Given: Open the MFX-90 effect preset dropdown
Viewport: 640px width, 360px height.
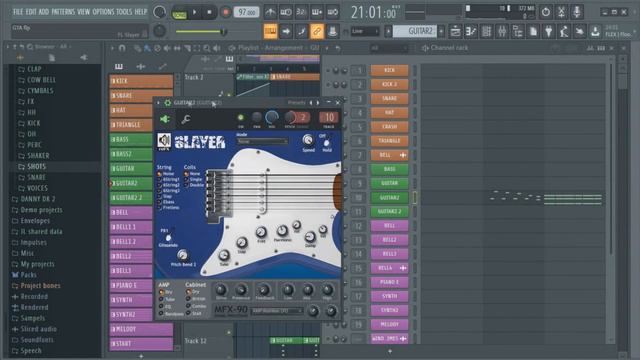Looking at the screenshot, I should [x=277, y=311].
